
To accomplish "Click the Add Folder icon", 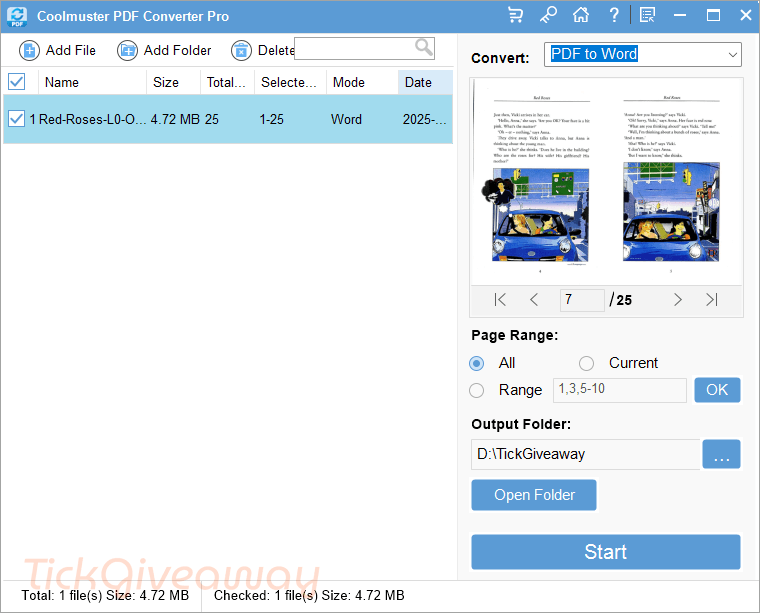I will (x=127, y=50).
